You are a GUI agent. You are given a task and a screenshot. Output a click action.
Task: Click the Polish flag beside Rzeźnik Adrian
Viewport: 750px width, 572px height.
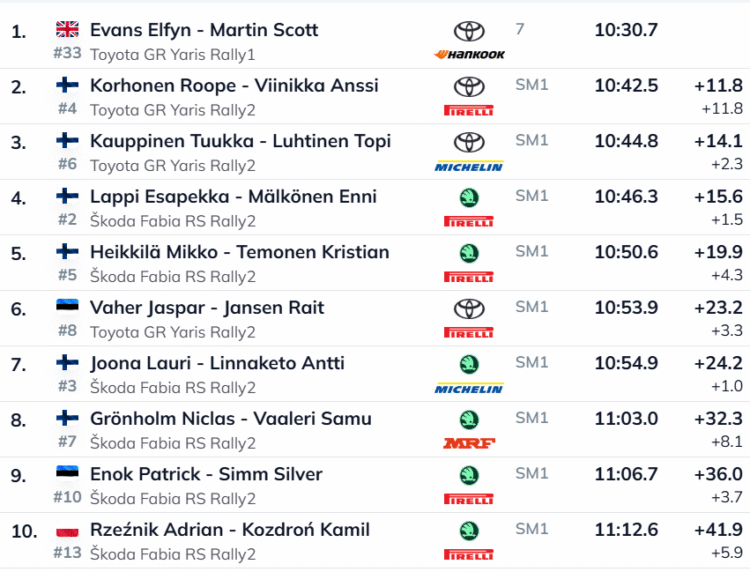coord(68,529)
